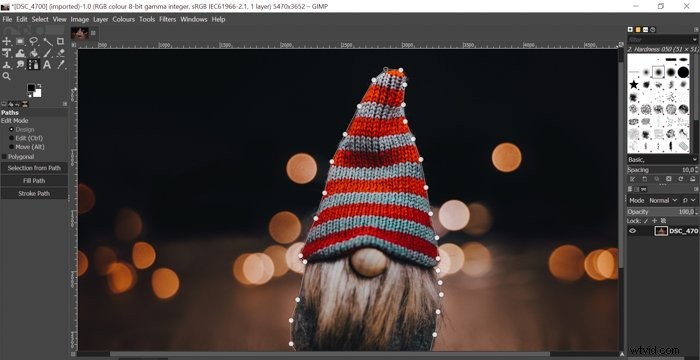Viewport: 700px width, 360px height.
Task: Select the Text tool
Action: (x=47, y=65)
